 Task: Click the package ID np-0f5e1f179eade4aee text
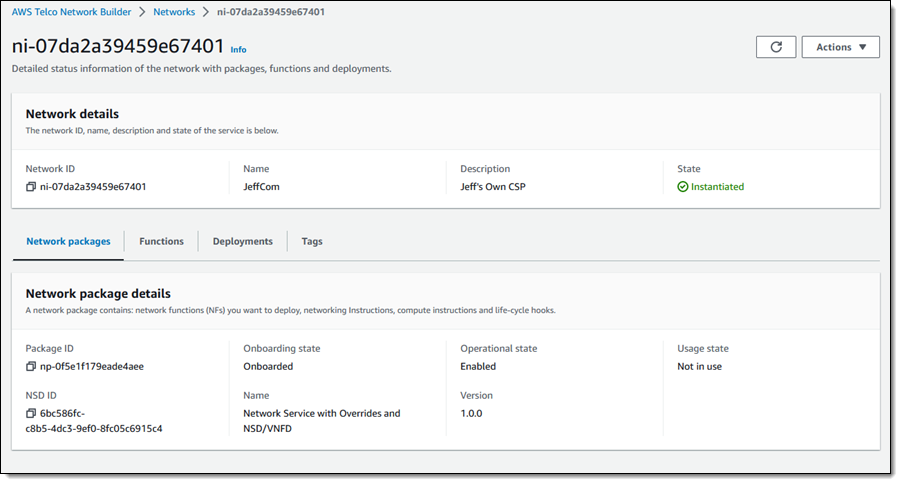[x=92, y=367]
